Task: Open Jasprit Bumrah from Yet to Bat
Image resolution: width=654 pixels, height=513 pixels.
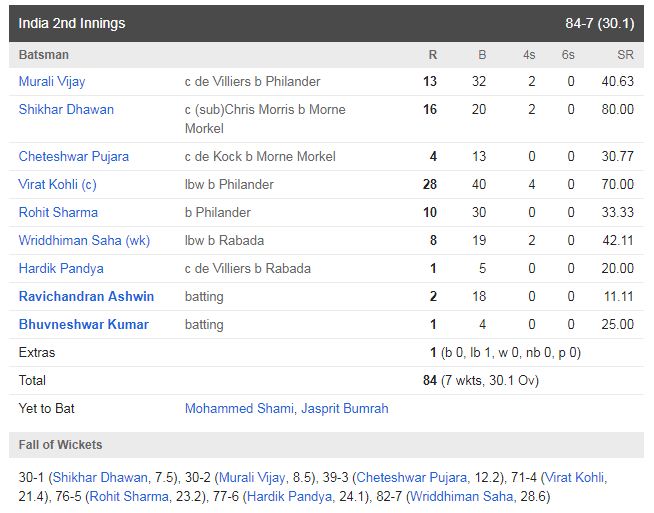Action: (345, 408)
